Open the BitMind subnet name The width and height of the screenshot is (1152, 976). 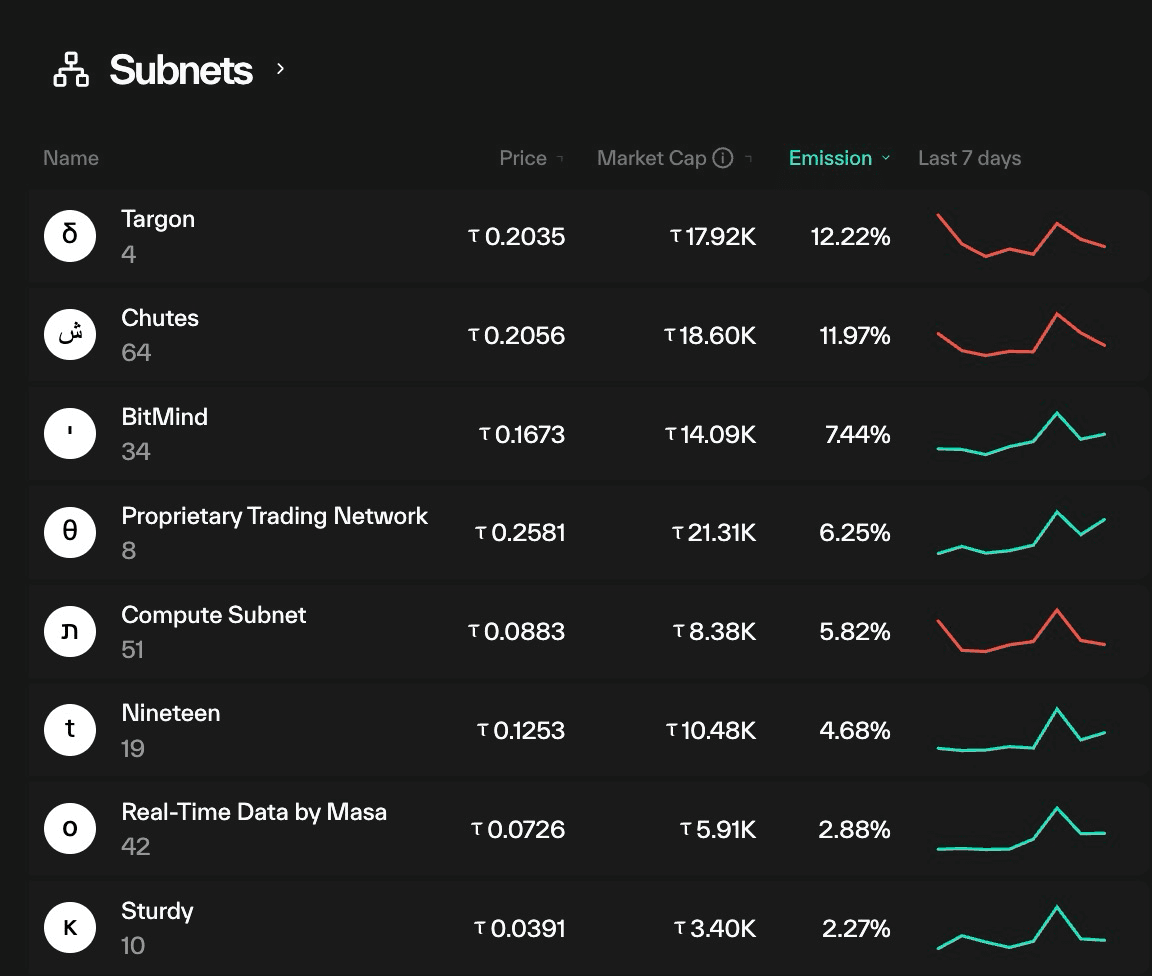pyautogui.click(x=165, y=417)
